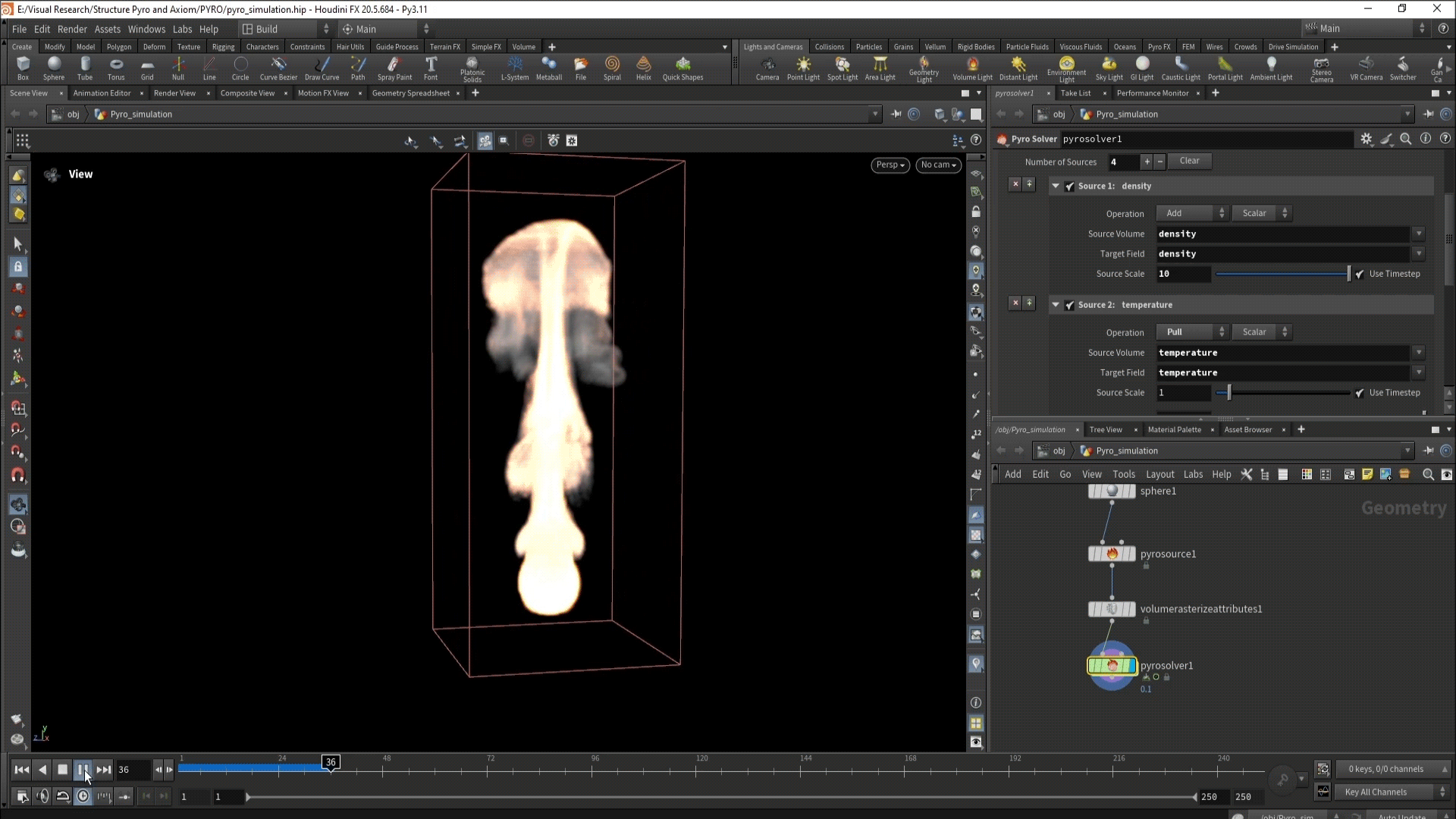Switch to the Geometry Spreadsheet tab

point(410,93)
